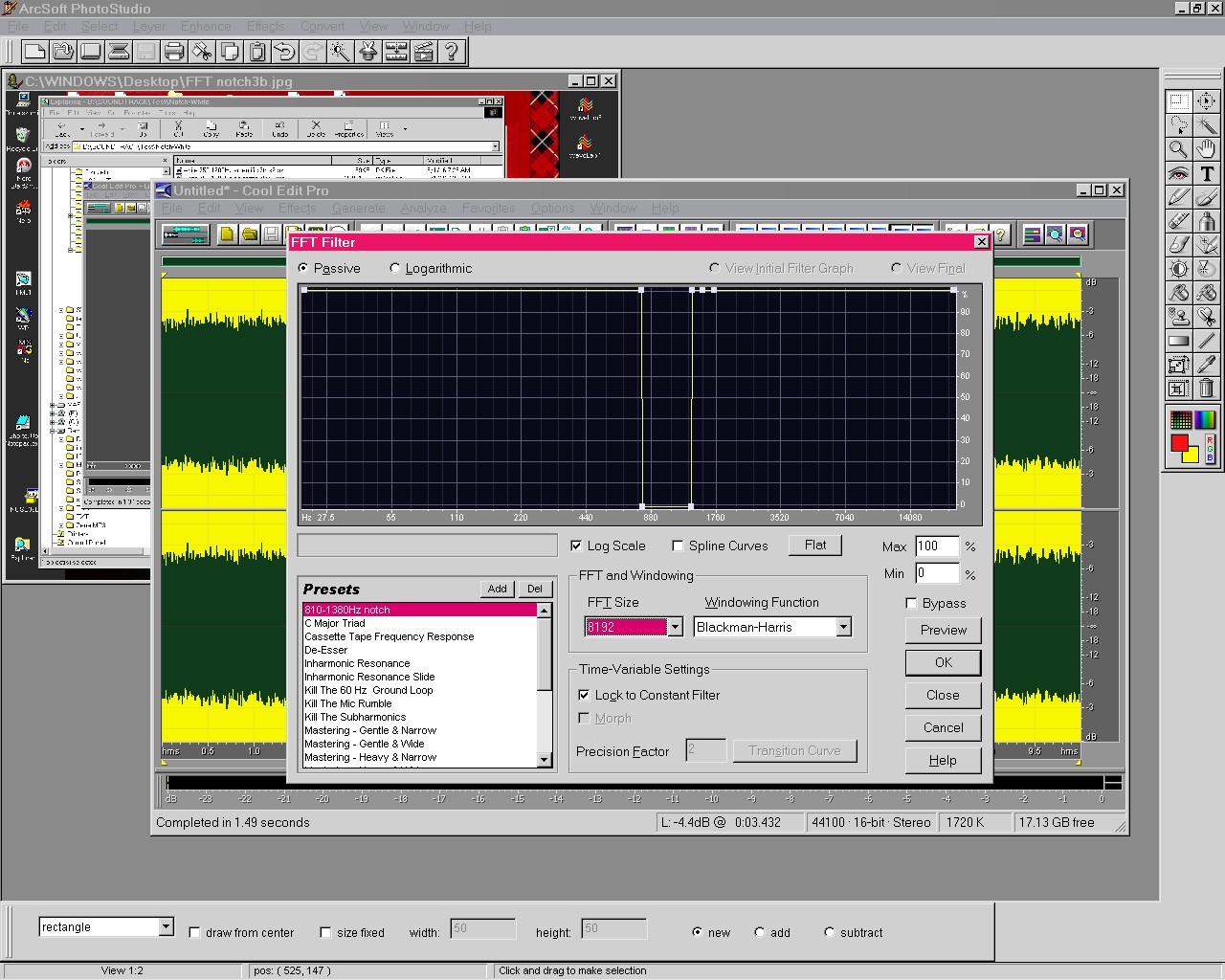This screenshot has height=980, width=1225.
Task: Check the draw from center option
Action: click(x=194, y=932)
